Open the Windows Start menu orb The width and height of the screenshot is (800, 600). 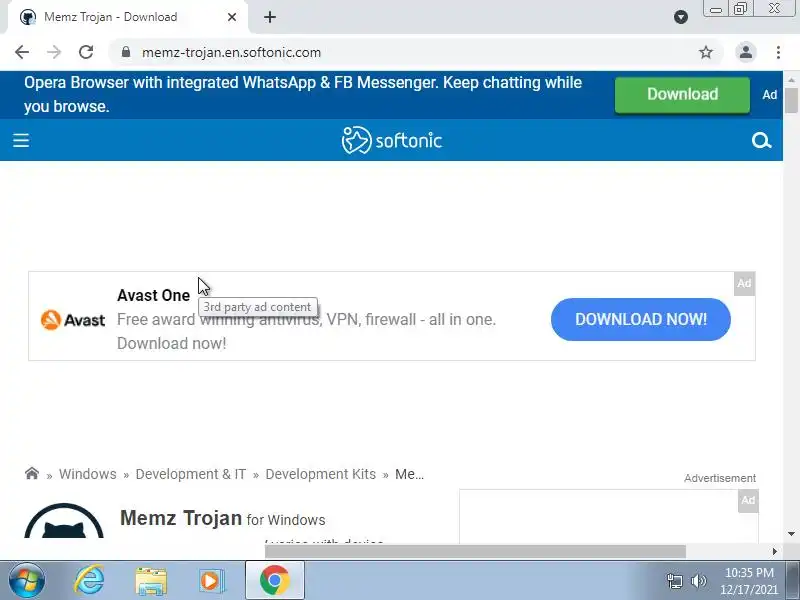[x=26, y=580]
